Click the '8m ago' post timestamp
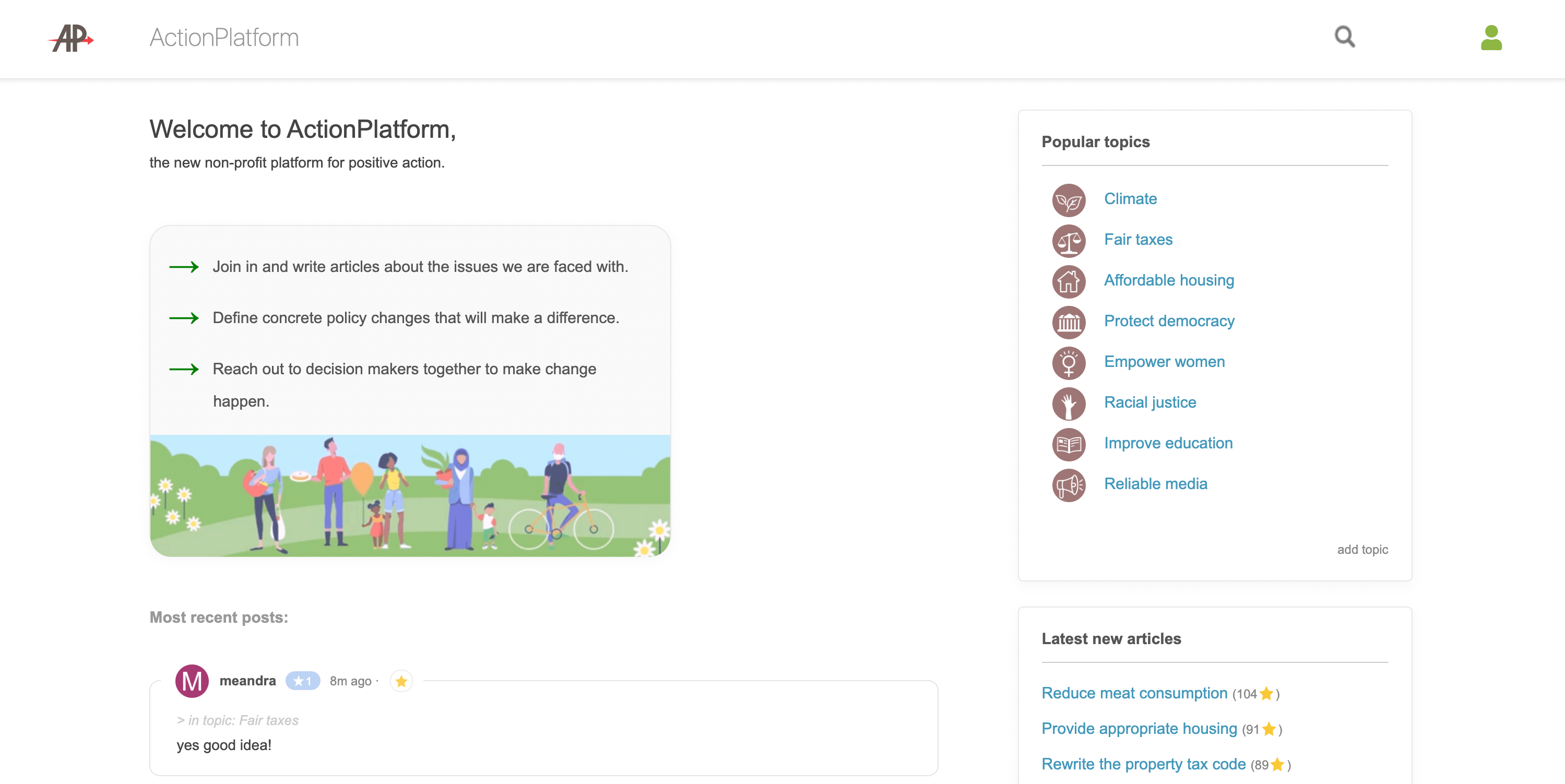1565x784 pixels. click(350, 681)
